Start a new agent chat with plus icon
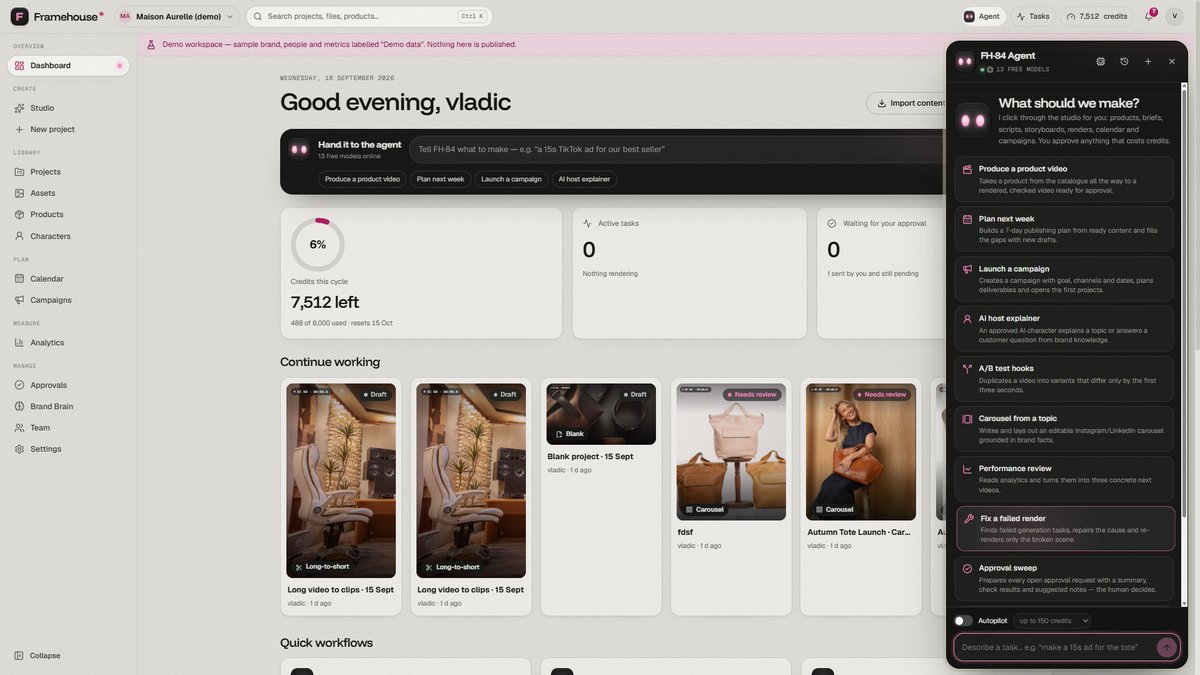This screenshot has height=675, width=1200. pos(1148,61)
